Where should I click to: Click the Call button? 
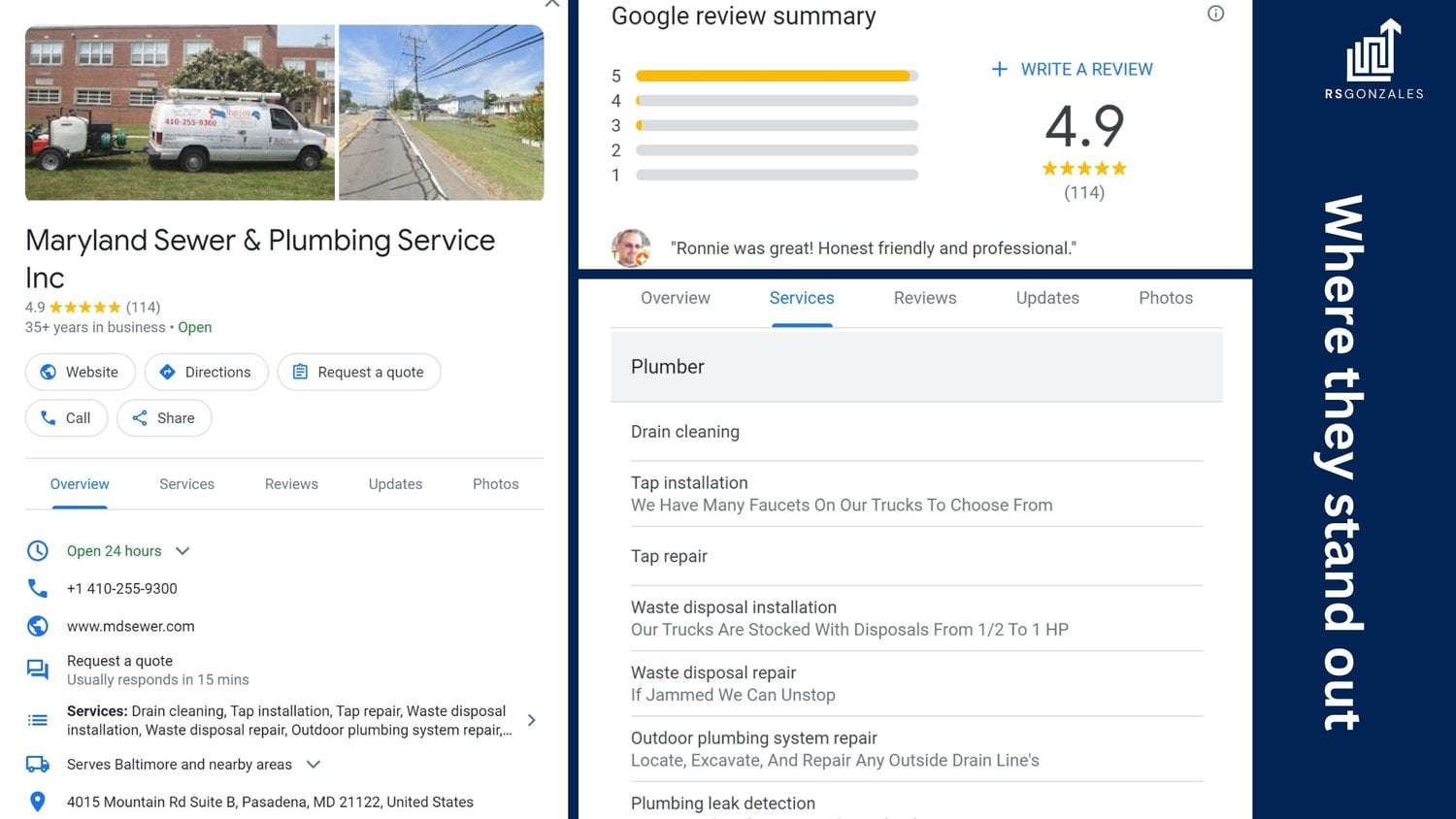(66, 418)
